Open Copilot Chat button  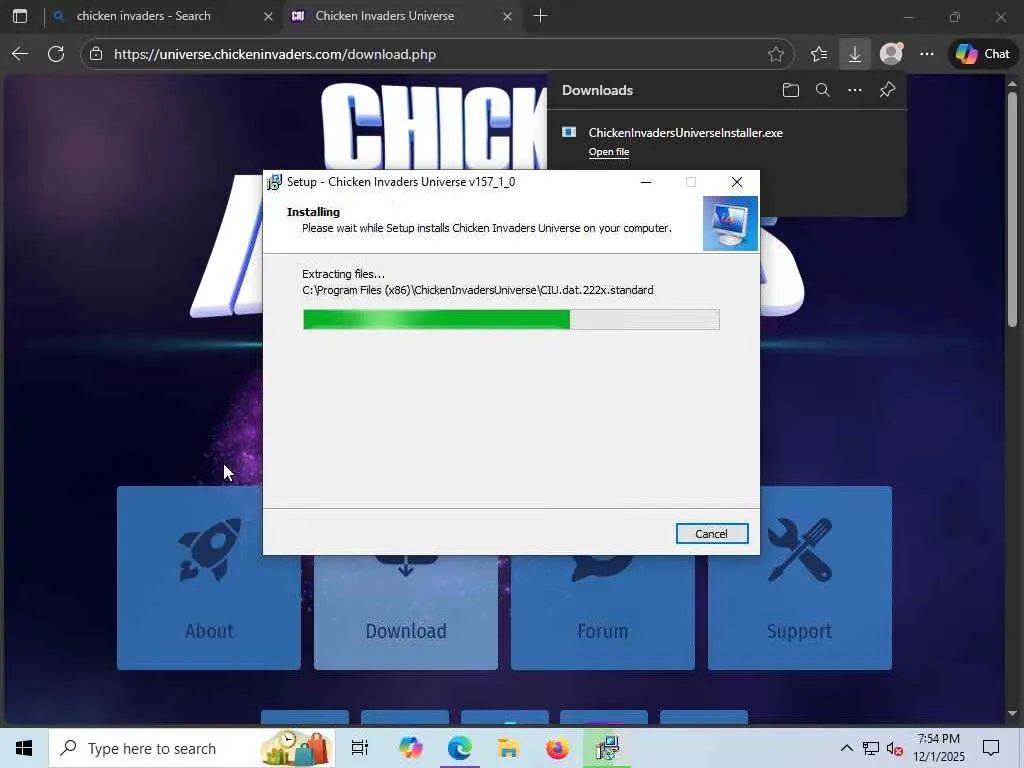tap(983, 54)
